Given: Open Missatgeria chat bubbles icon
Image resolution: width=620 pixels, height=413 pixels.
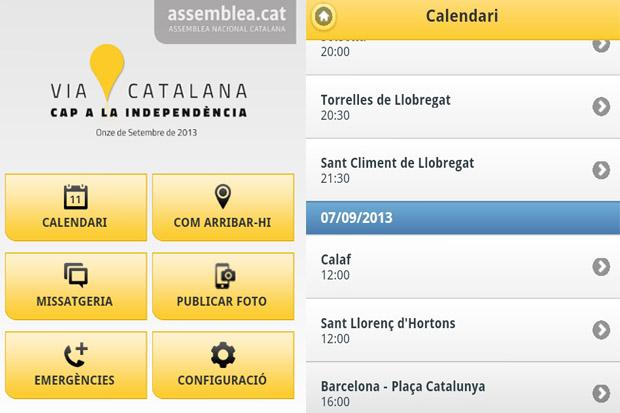Looking at the screenshot, I should coord(76,275).
